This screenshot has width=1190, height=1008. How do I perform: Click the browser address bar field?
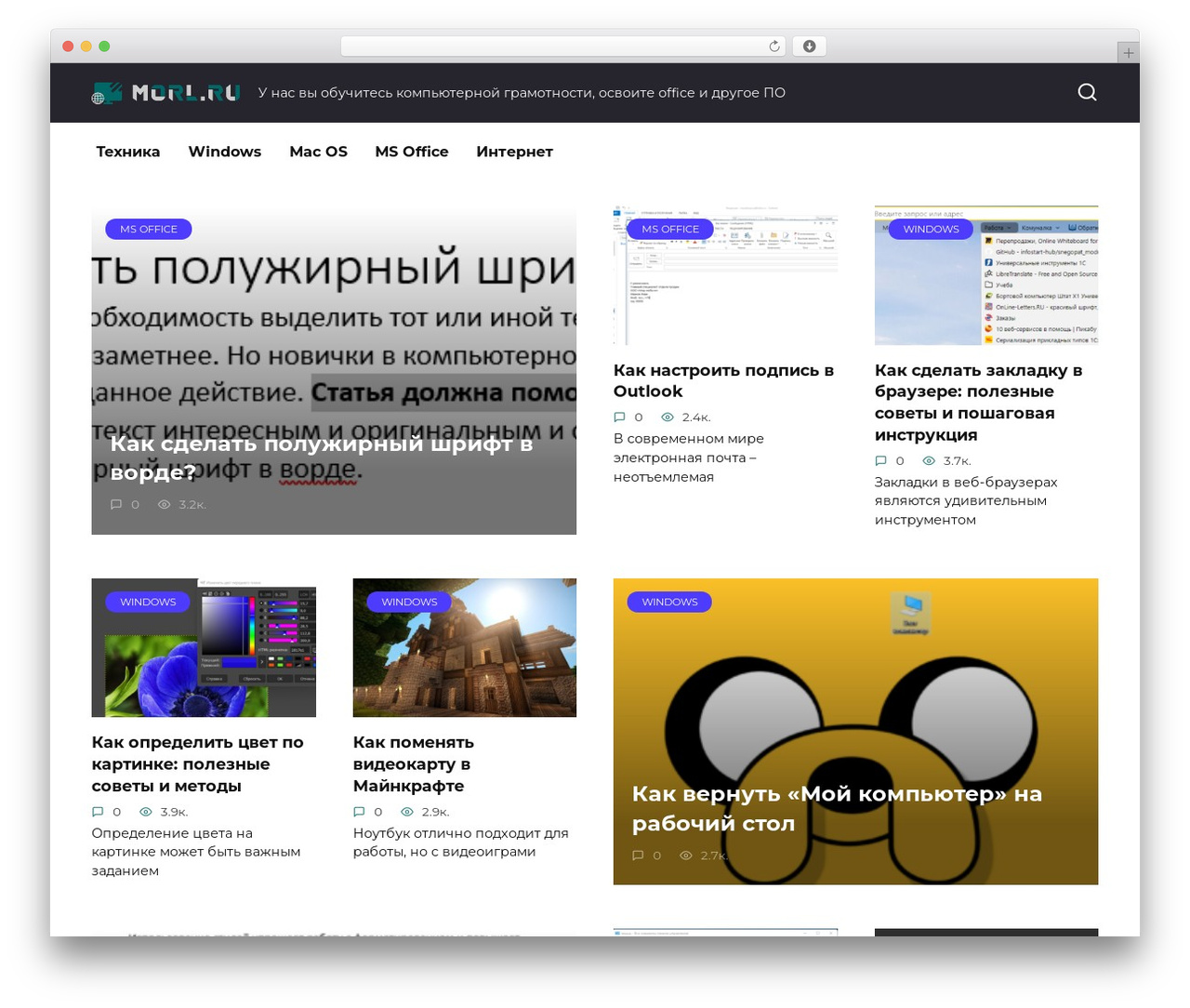pos(562,46)
